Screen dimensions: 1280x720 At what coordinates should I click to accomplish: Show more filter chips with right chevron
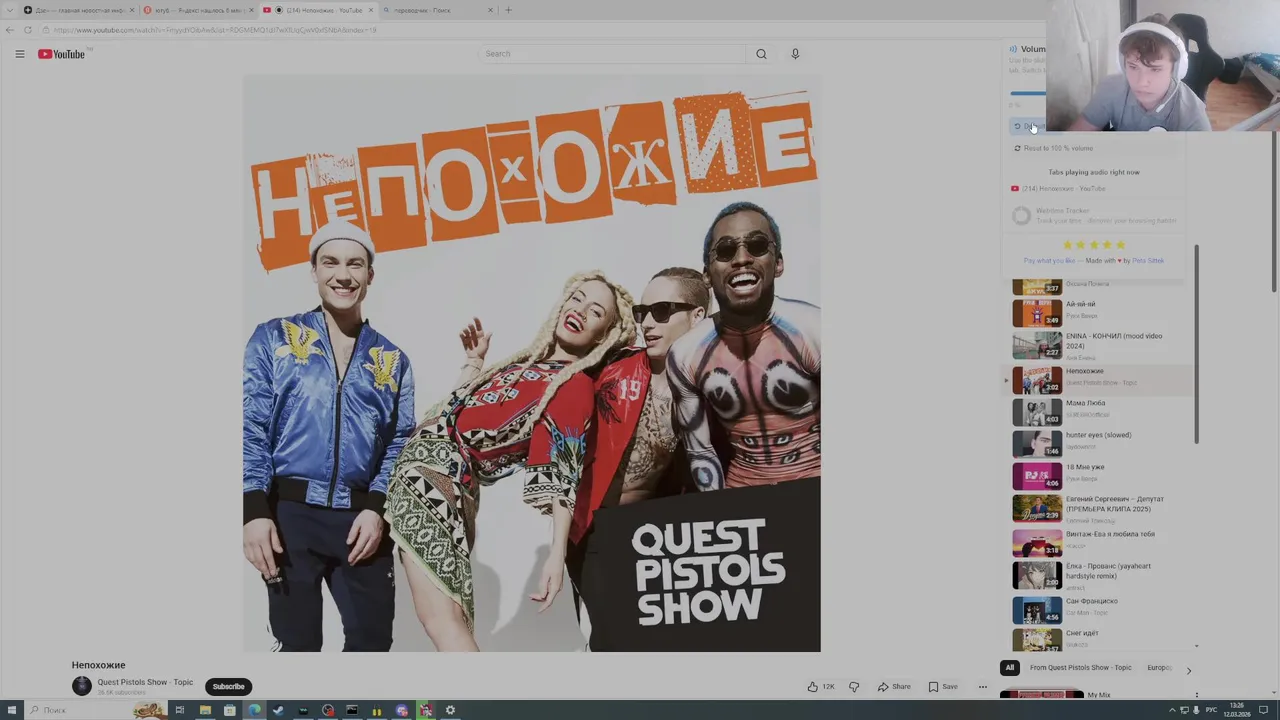pyautogui.click(x=1189, y=670)
